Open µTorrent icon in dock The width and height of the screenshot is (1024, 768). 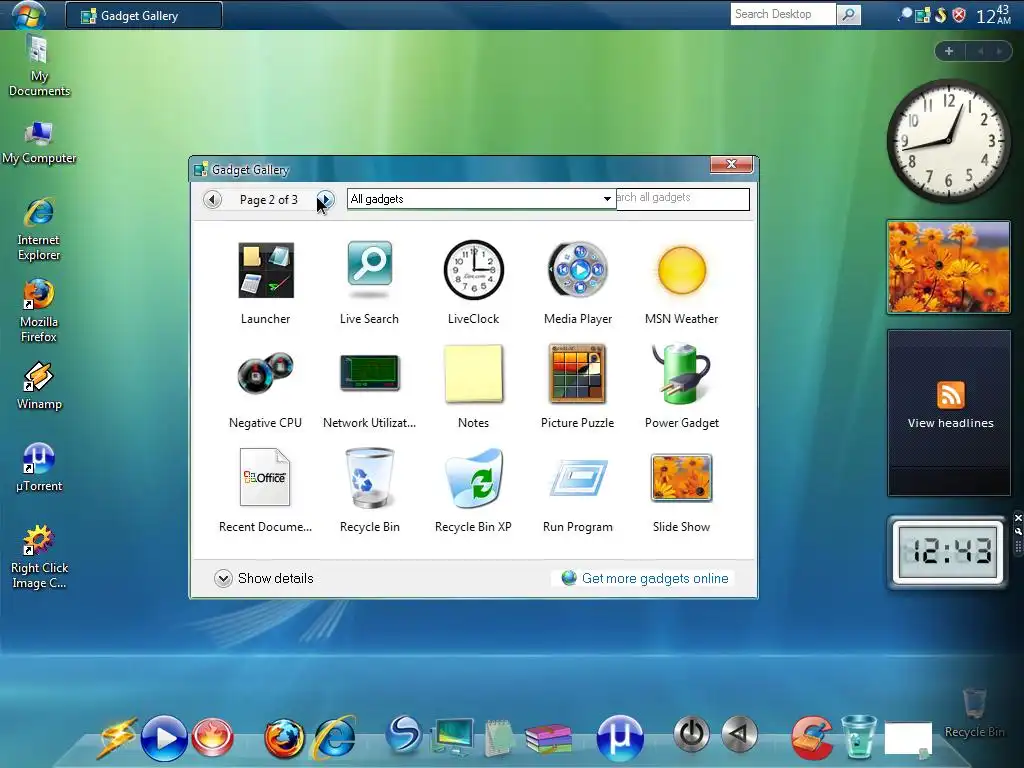pos(620,739)
